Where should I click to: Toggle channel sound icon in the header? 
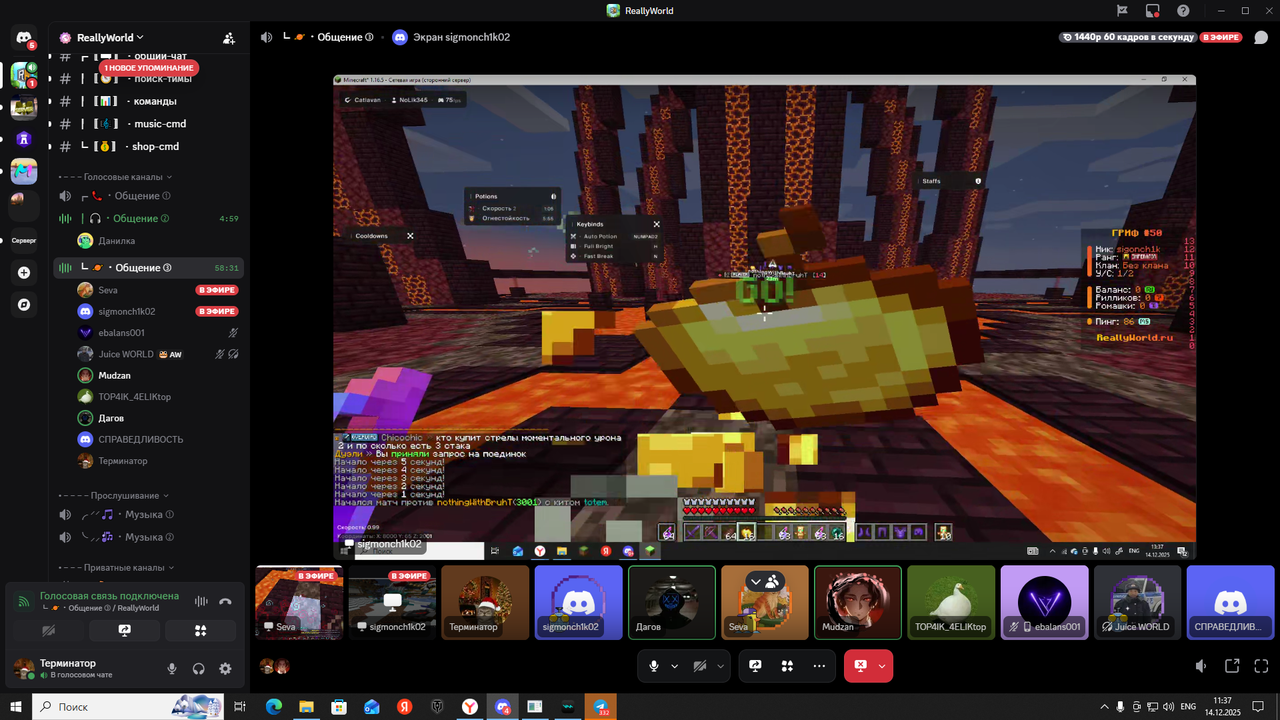[266, 37]
